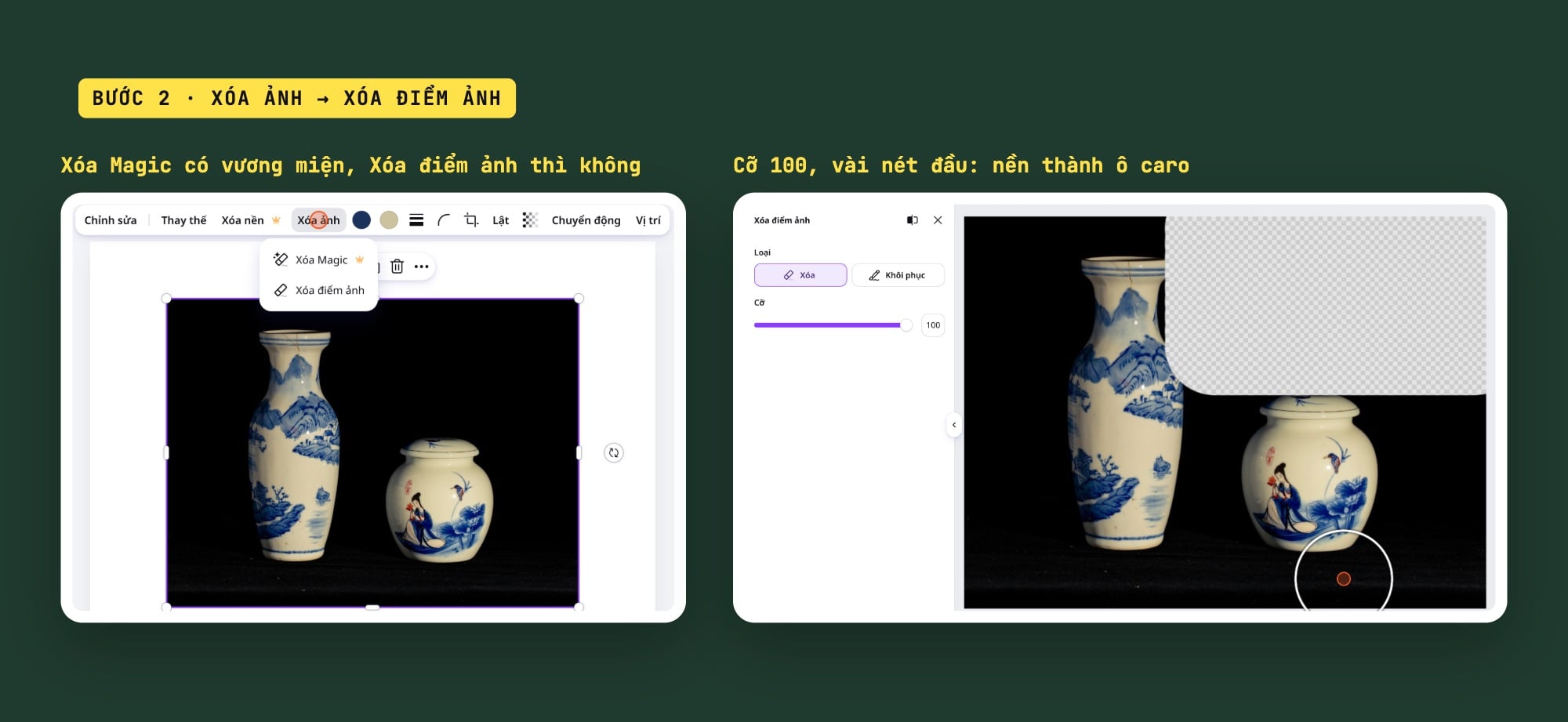Click Chỉnh sửa in the toolbar
The width and height of the screenshot is (1568, 722).
111,220
